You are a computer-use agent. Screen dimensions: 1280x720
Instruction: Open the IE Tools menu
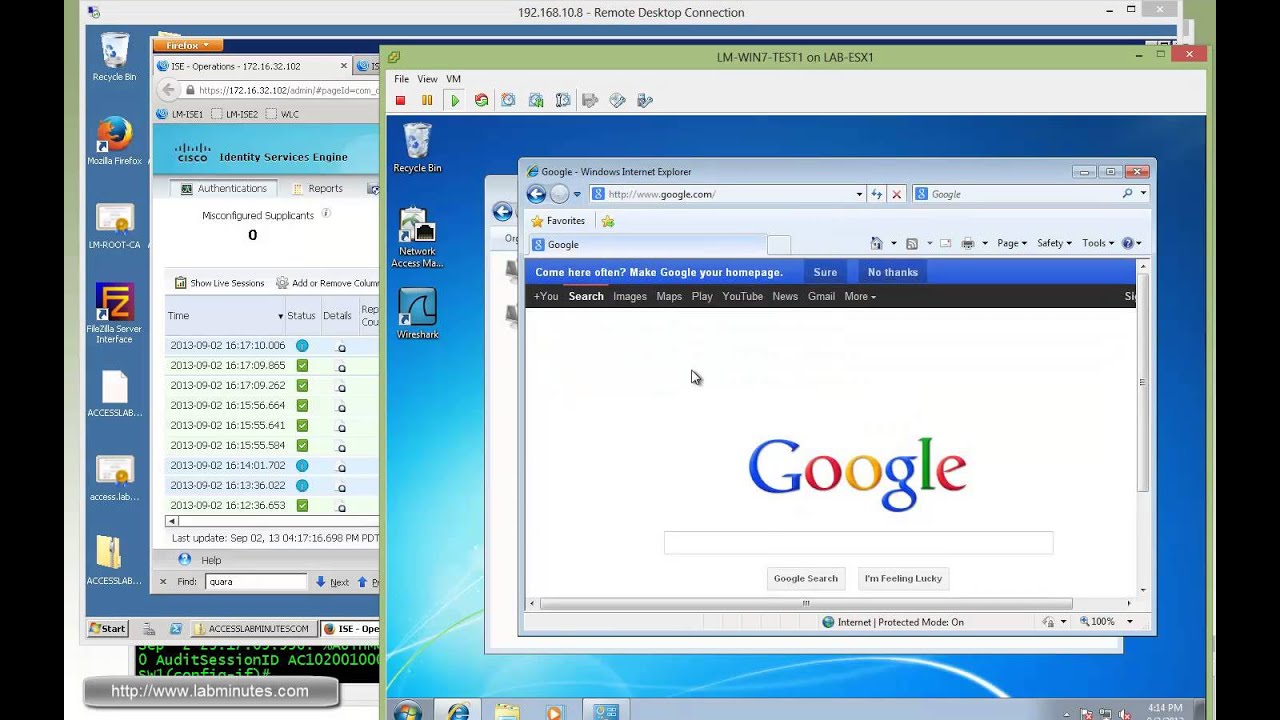(x=1098, y=243)
